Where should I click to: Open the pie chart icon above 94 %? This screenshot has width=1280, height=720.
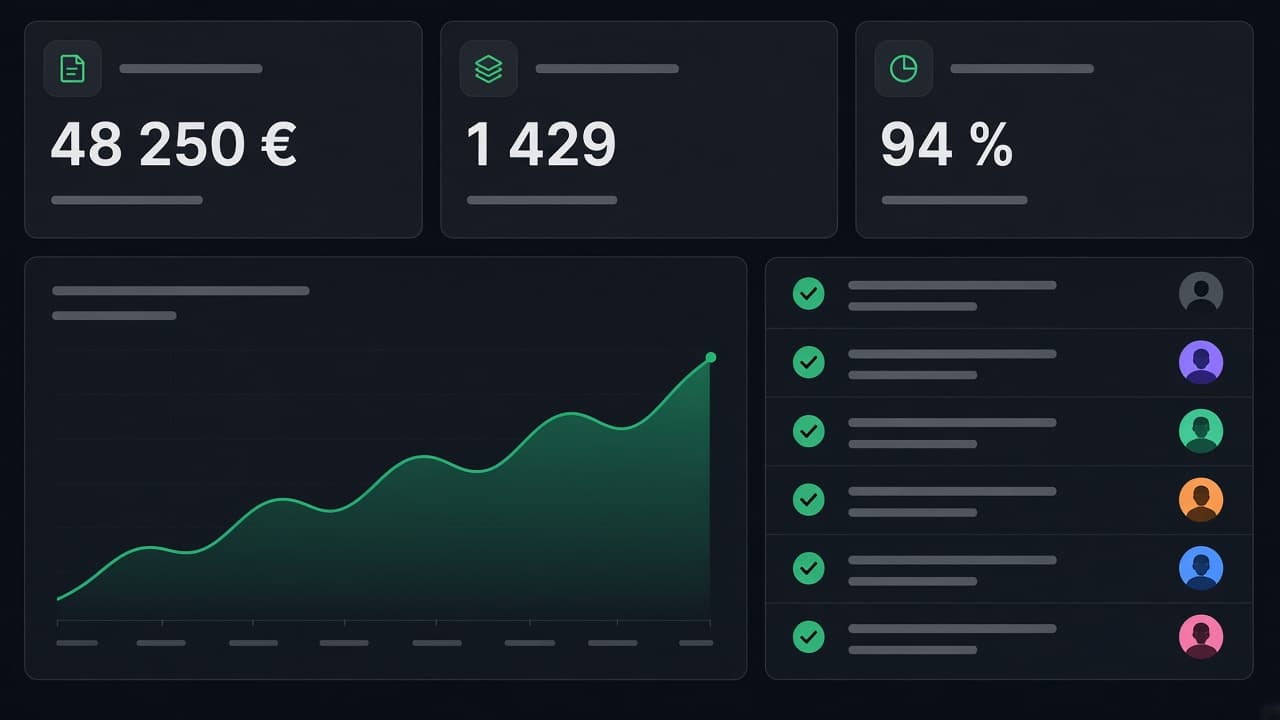tap(904, 69)
